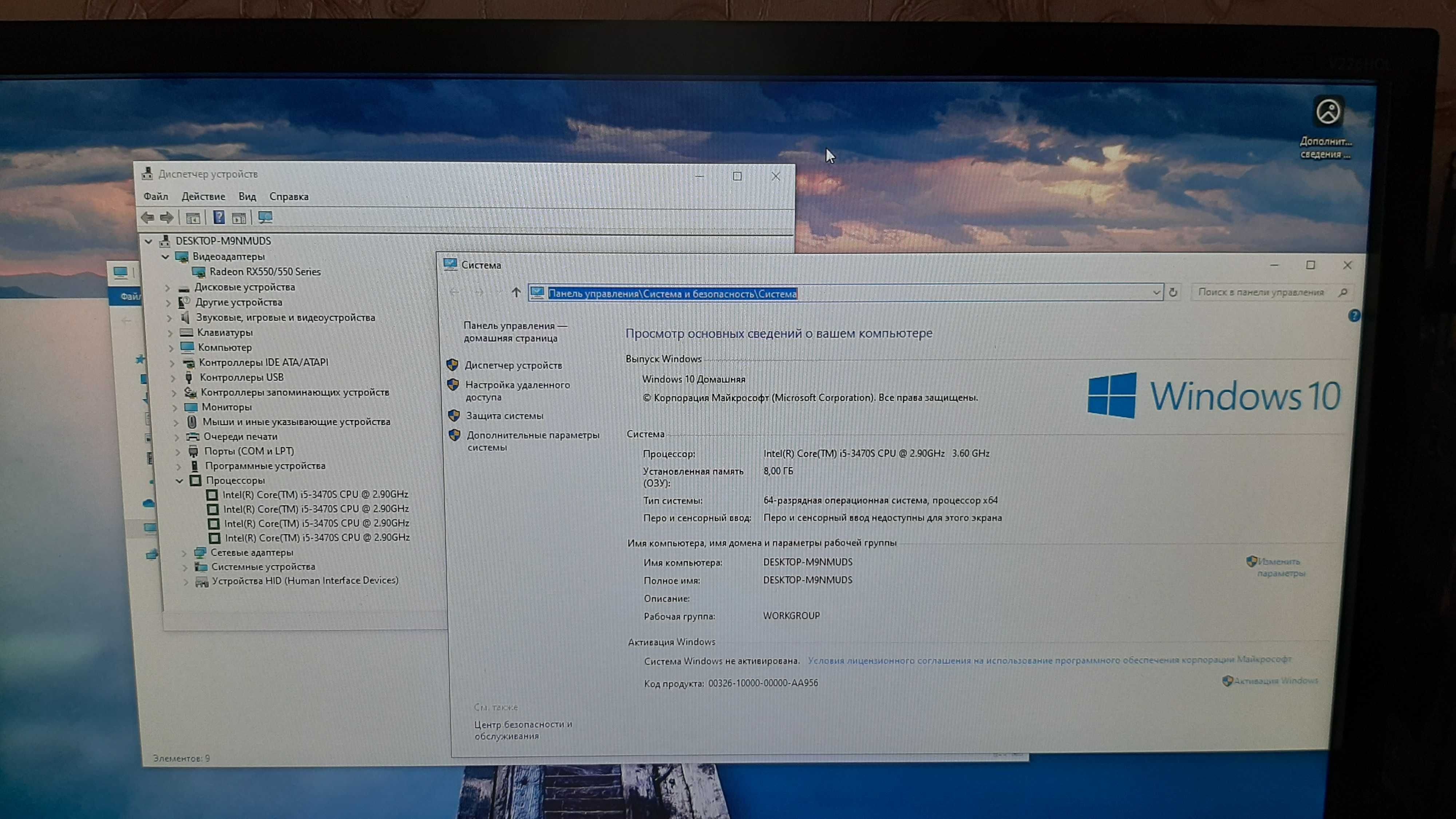Select Контроллеры запоминающих устройств item

(295, 392)
